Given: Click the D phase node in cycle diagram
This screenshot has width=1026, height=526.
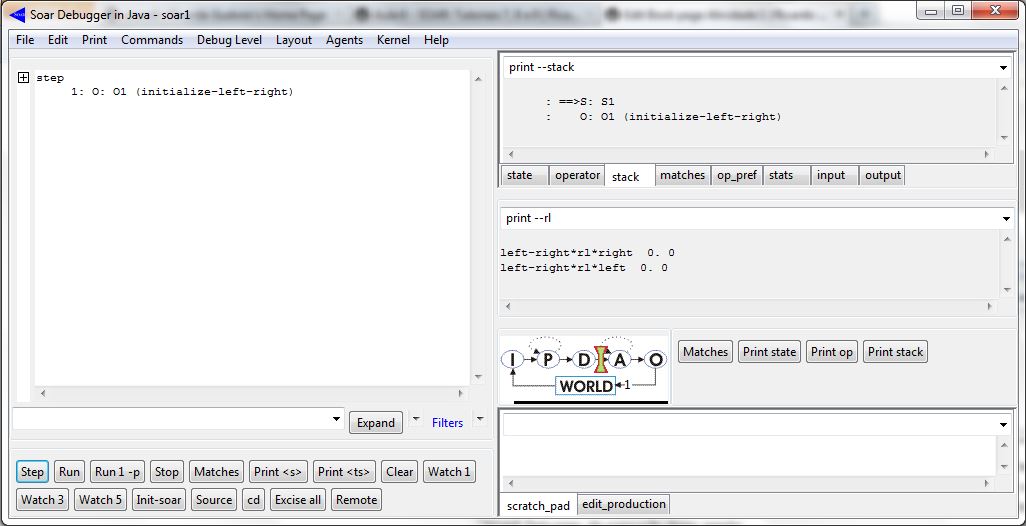Looking at the screenshot, I should click(583, 359).
